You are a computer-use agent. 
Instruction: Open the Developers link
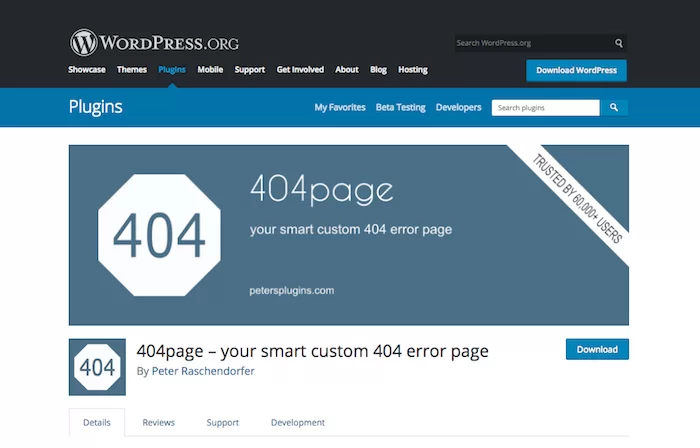458,108
